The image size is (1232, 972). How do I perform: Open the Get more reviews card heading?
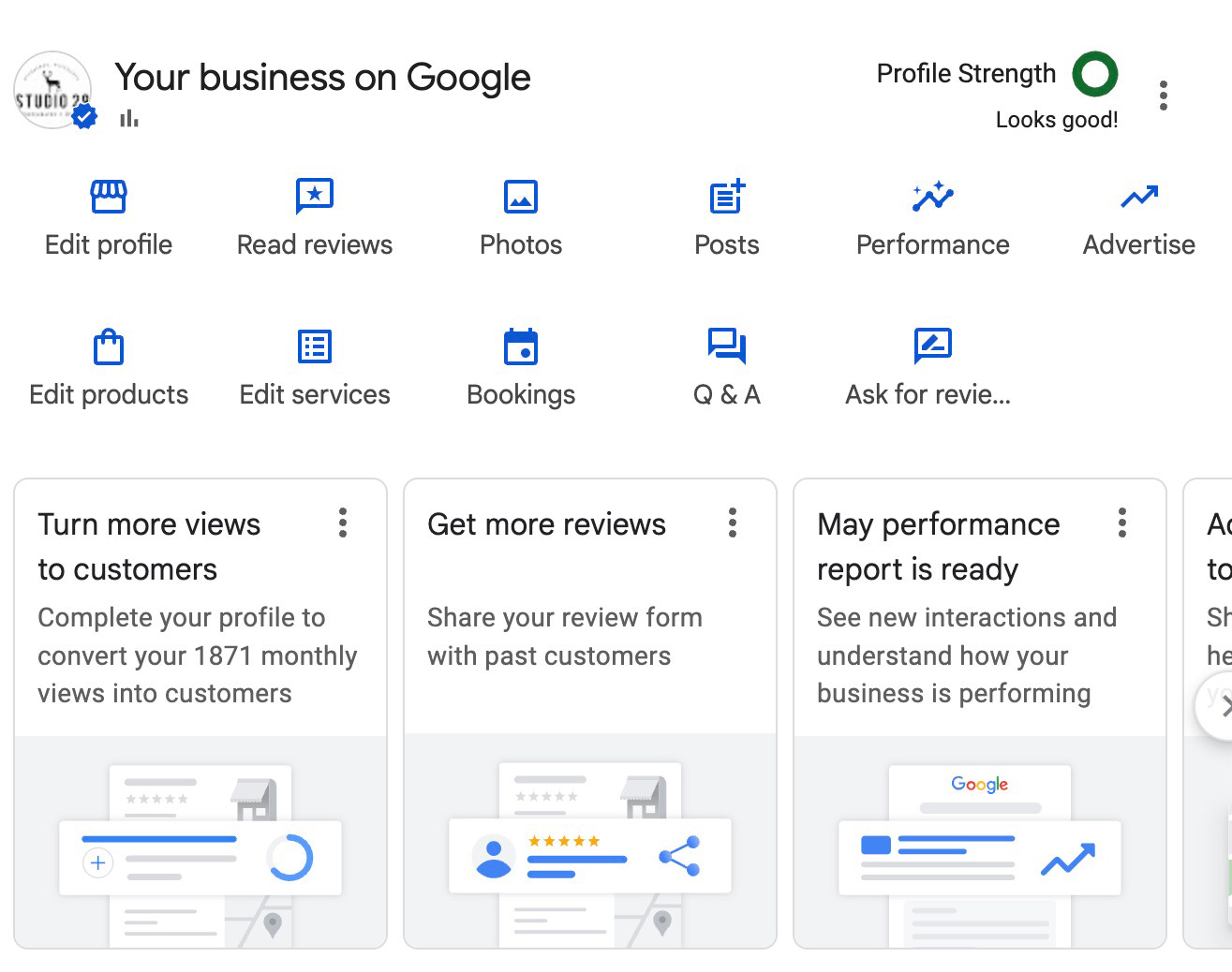point(546,524)
